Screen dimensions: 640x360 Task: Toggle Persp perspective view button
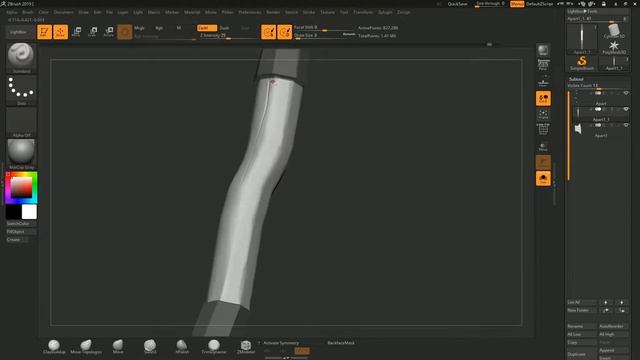coord(543,65)
